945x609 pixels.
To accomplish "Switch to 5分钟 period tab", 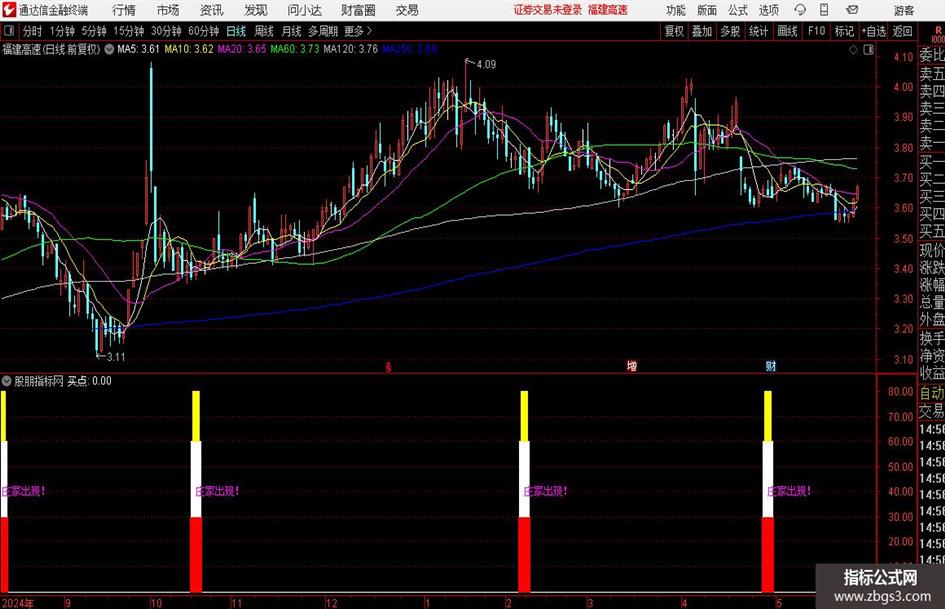I will click(94, 31).
